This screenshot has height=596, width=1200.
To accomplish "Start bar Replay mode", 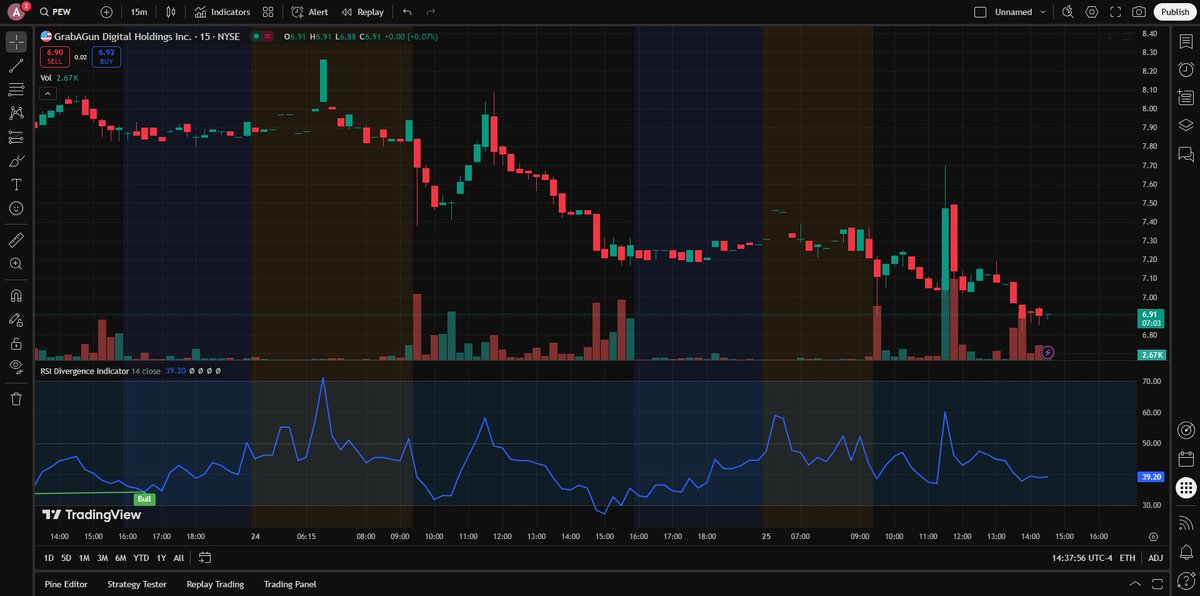I will coord(362,12).
